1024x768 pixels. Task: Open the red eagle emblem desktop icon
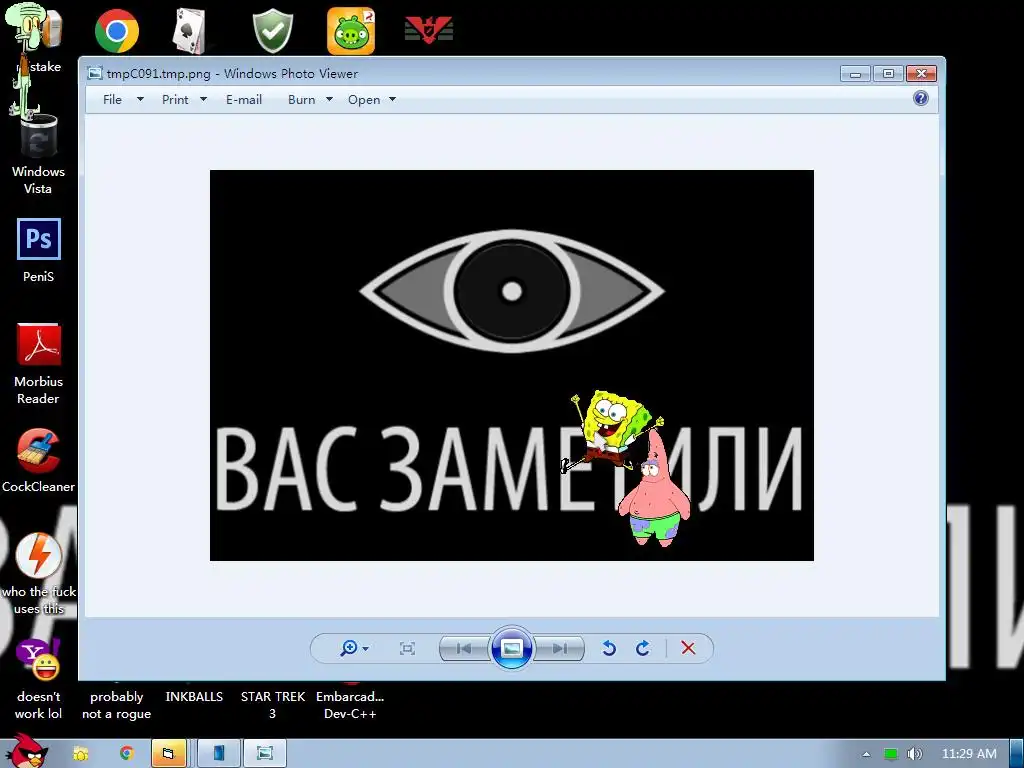pos(429,29)
